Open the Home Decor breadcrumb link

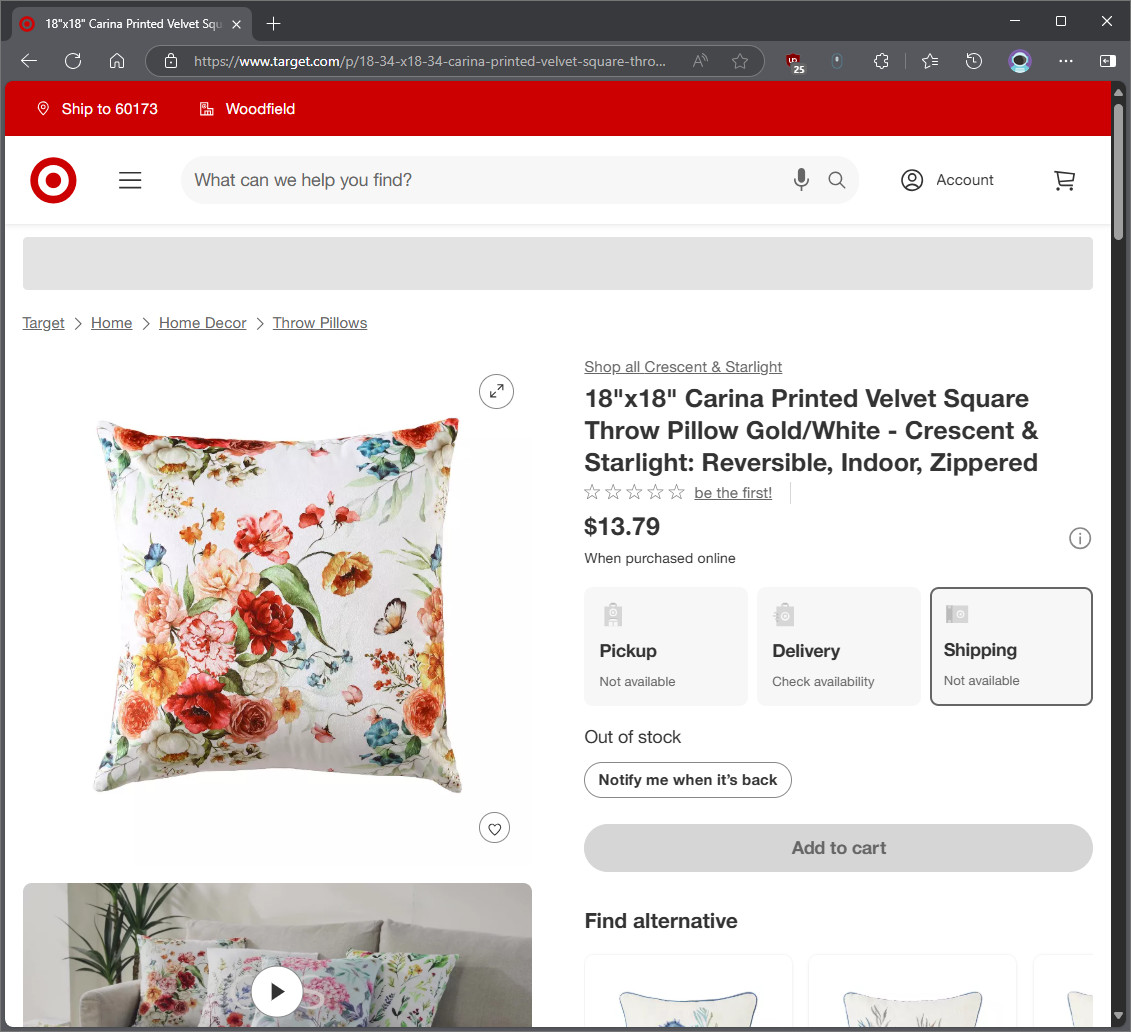point(203,323)
